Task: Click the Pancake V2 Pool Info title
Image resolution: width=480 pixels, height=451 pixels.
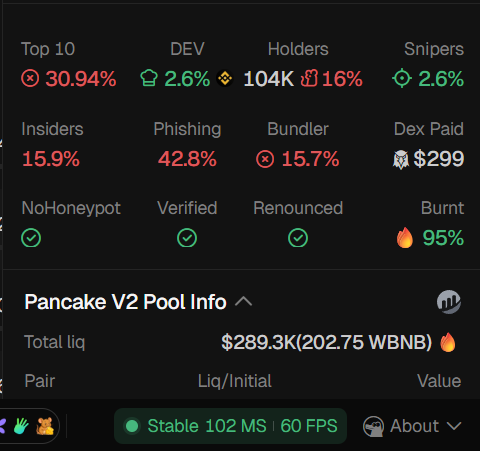Action: click(x=125, y=302)
